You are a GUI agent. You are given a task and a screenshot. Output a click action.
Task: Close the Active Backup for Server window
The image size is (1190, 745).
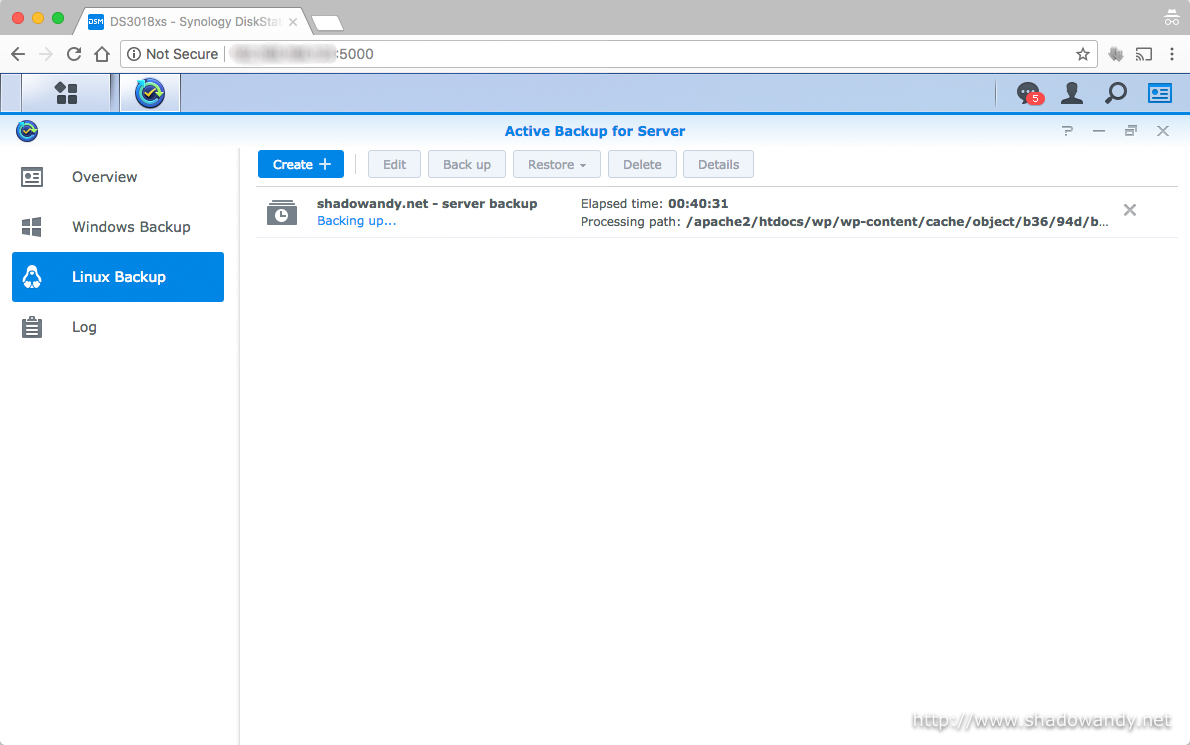coord(1163,131)
